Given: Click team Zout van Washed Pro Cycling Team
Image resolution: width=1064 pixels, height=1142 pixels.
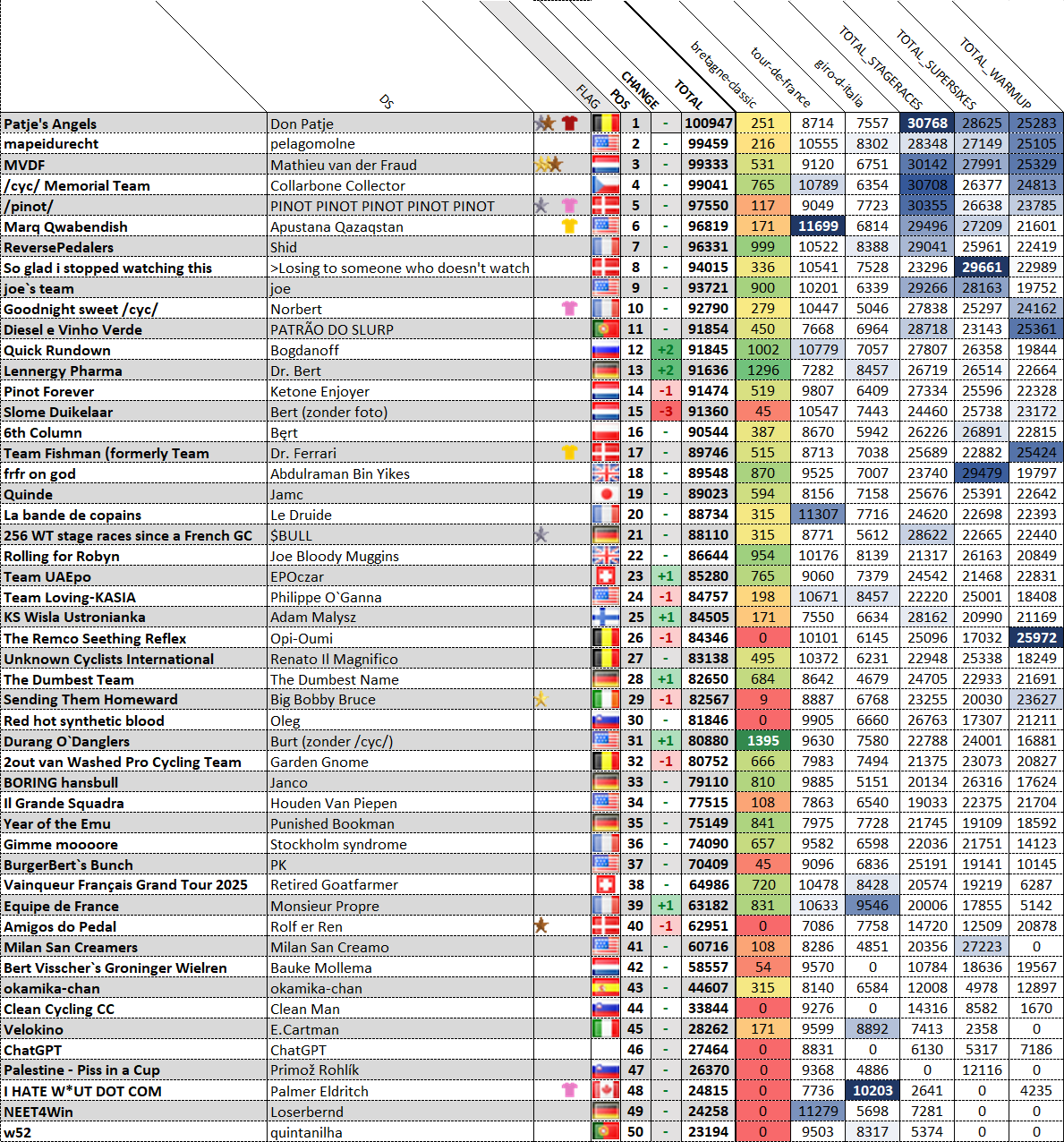Looking at the screenshot, I should coord(123,762).
